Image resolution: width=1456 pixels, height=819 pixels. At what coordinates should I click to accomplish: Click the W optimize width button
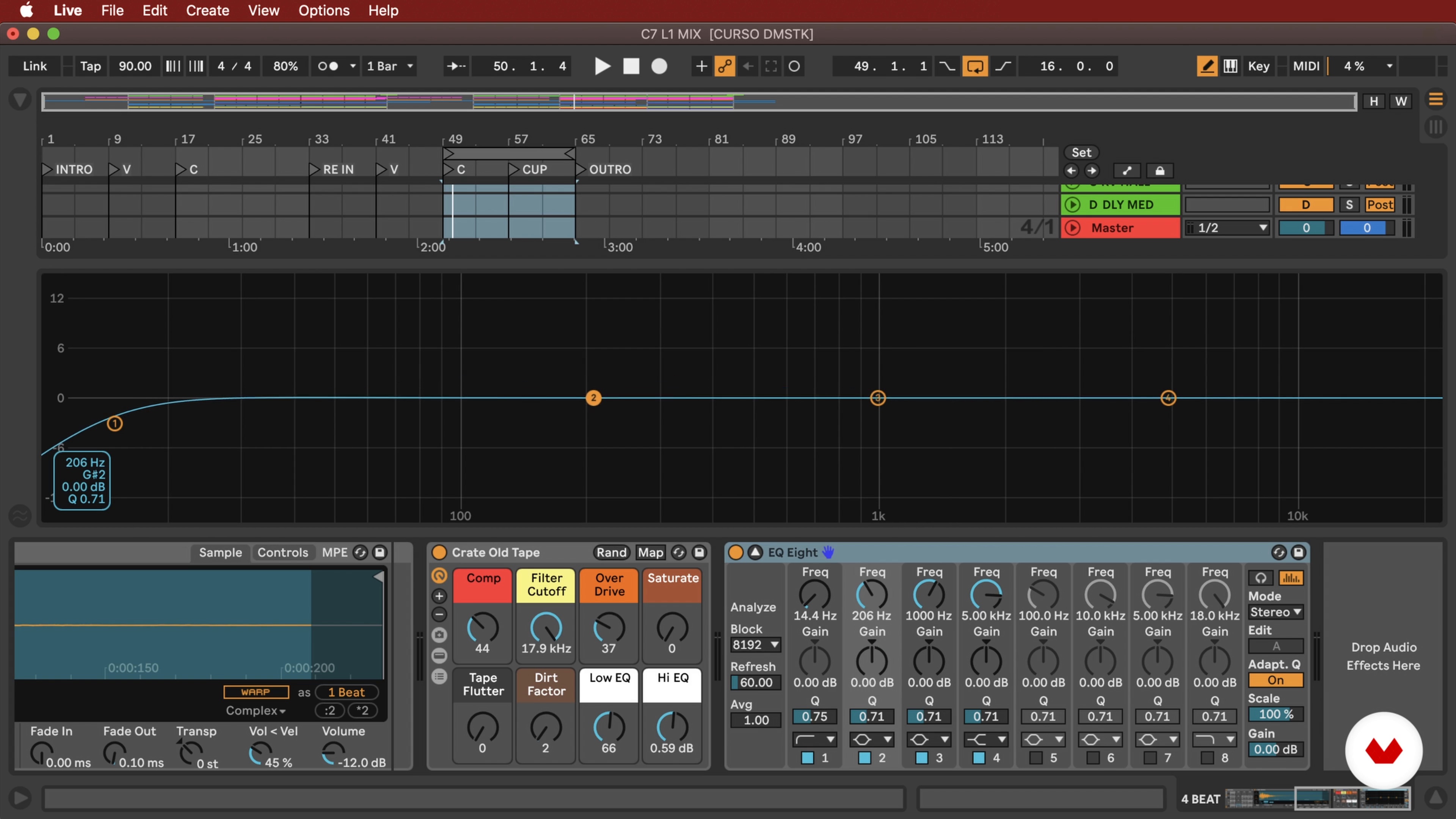pyautogui.click(x=1401, y=101)
